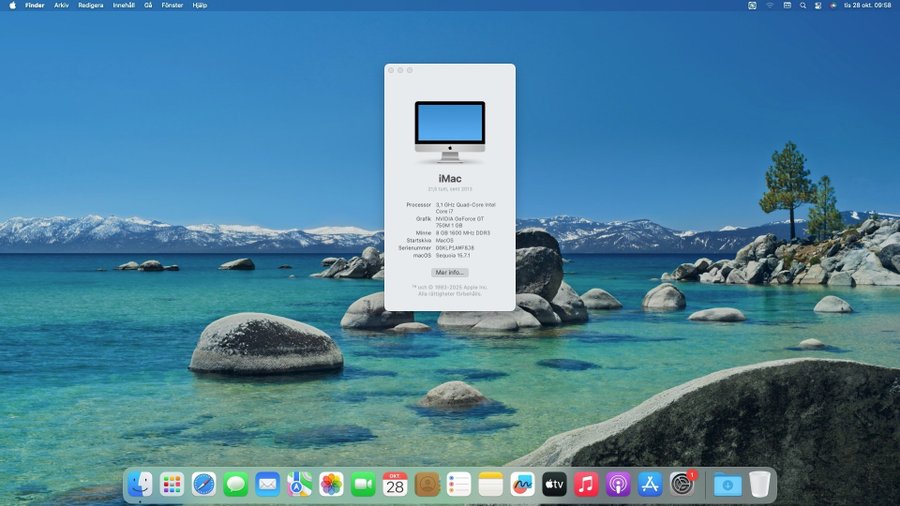Open Photos from the Dock
The width and height of the screenshot is (900, 506).
(331, 484)
